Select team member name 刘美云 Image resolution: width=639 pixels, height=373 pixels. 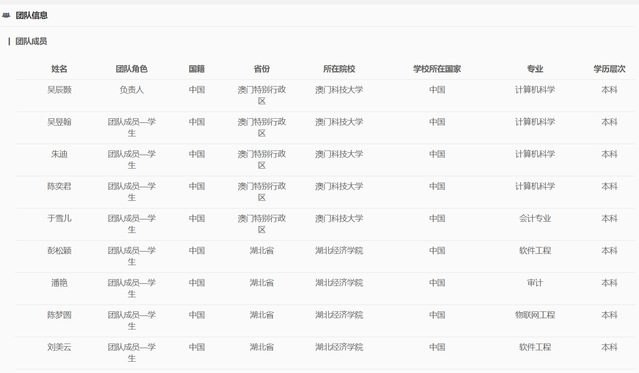click(x=59, y=347)
